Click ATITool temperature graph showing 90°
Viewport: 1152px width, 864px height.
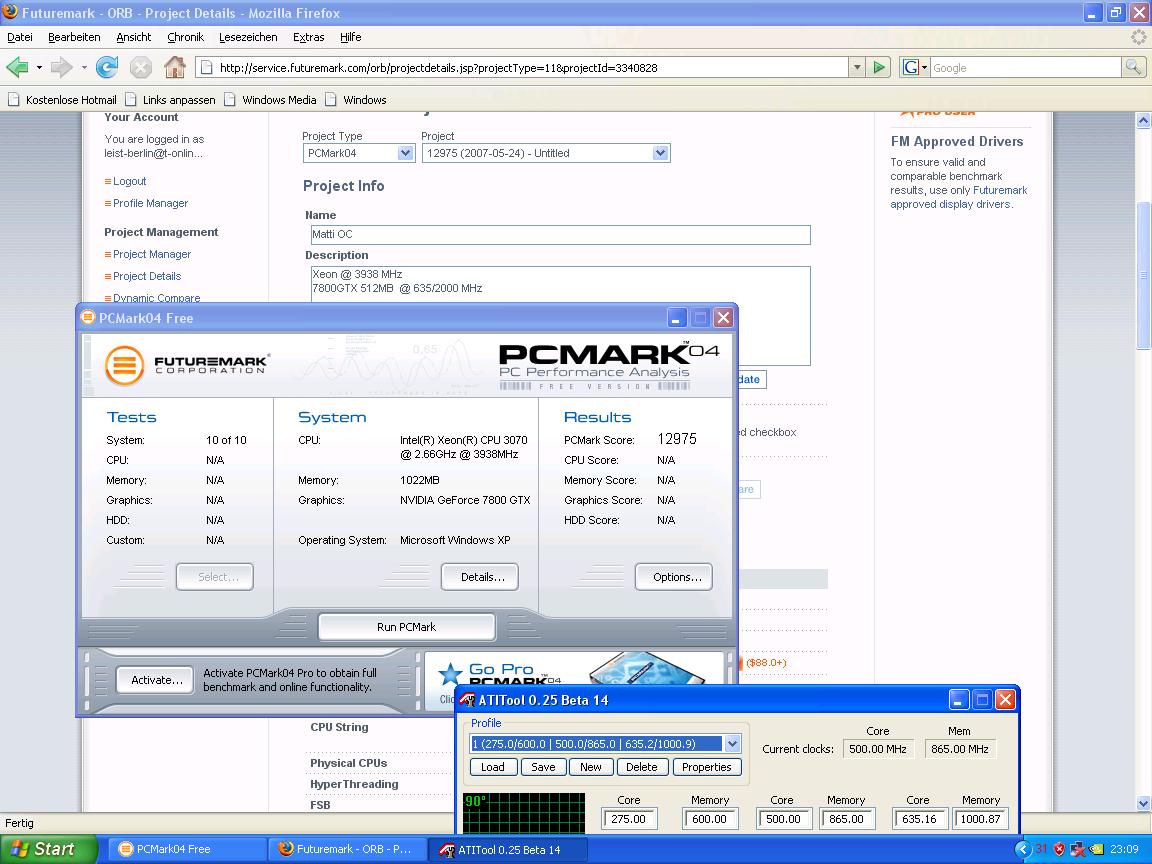point(524,813)
